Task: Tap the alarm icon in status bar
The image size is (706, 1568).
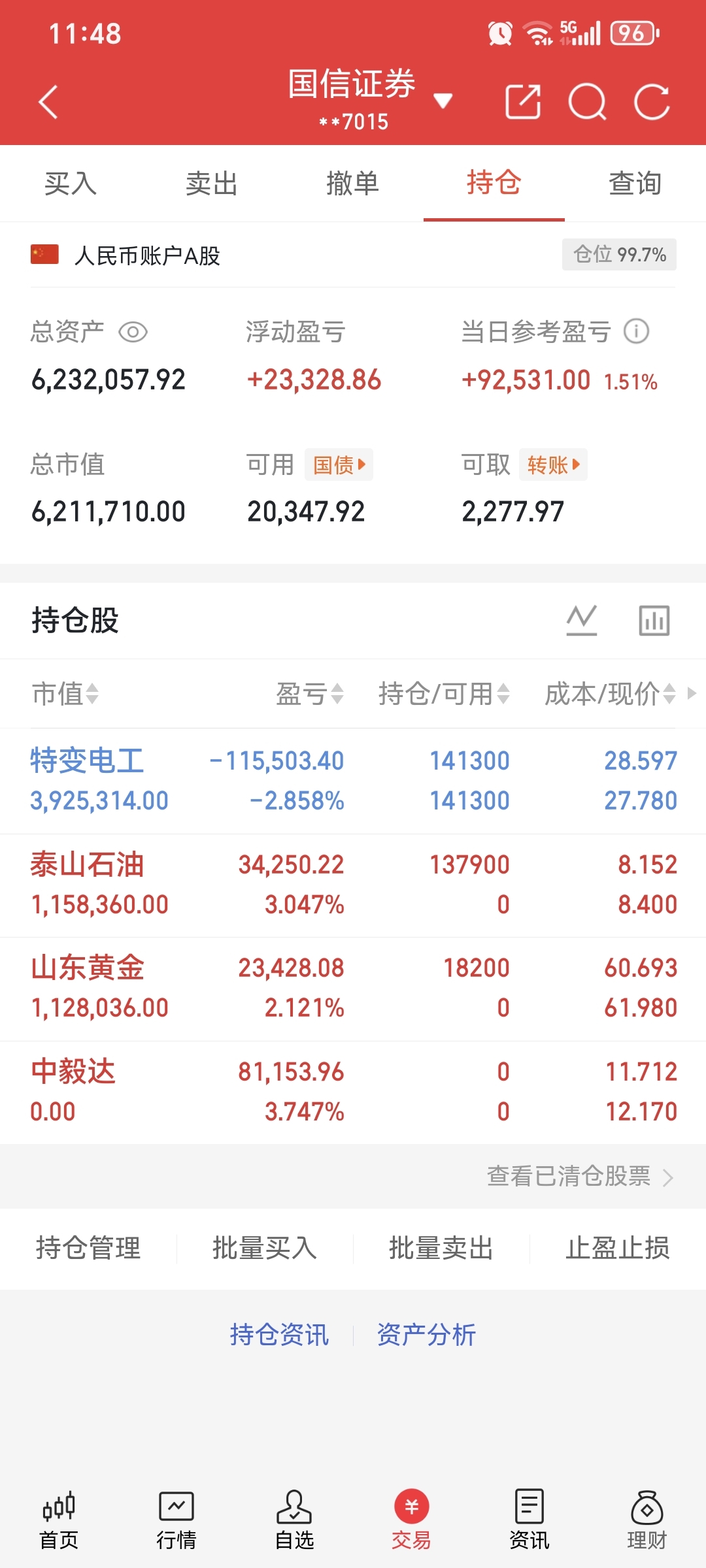Action: point(500,33)
